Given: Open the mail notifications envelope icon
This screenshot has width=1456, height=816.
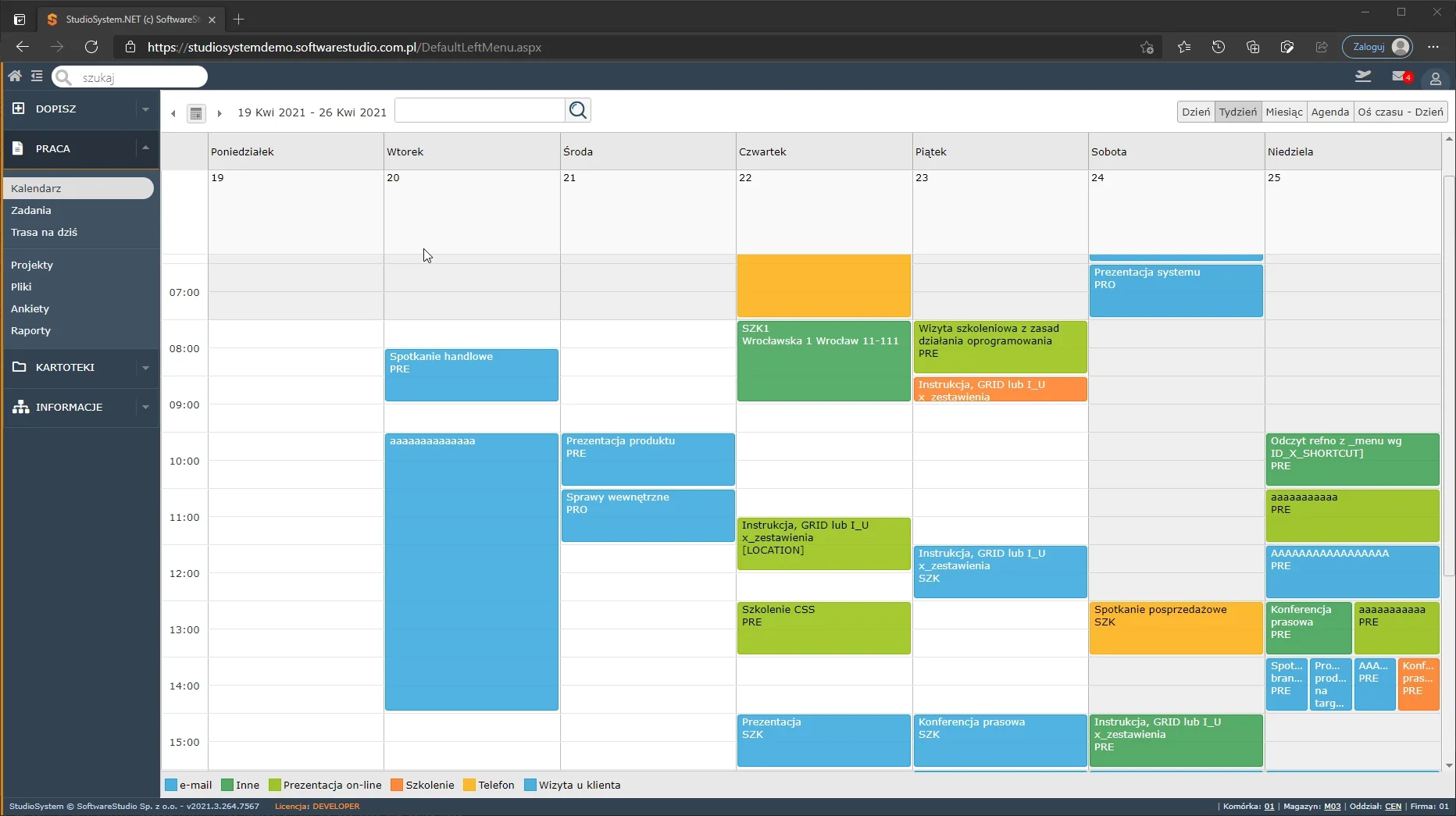Looking at the screenshot, I should pyautogui.click(x=1401, y=77).
